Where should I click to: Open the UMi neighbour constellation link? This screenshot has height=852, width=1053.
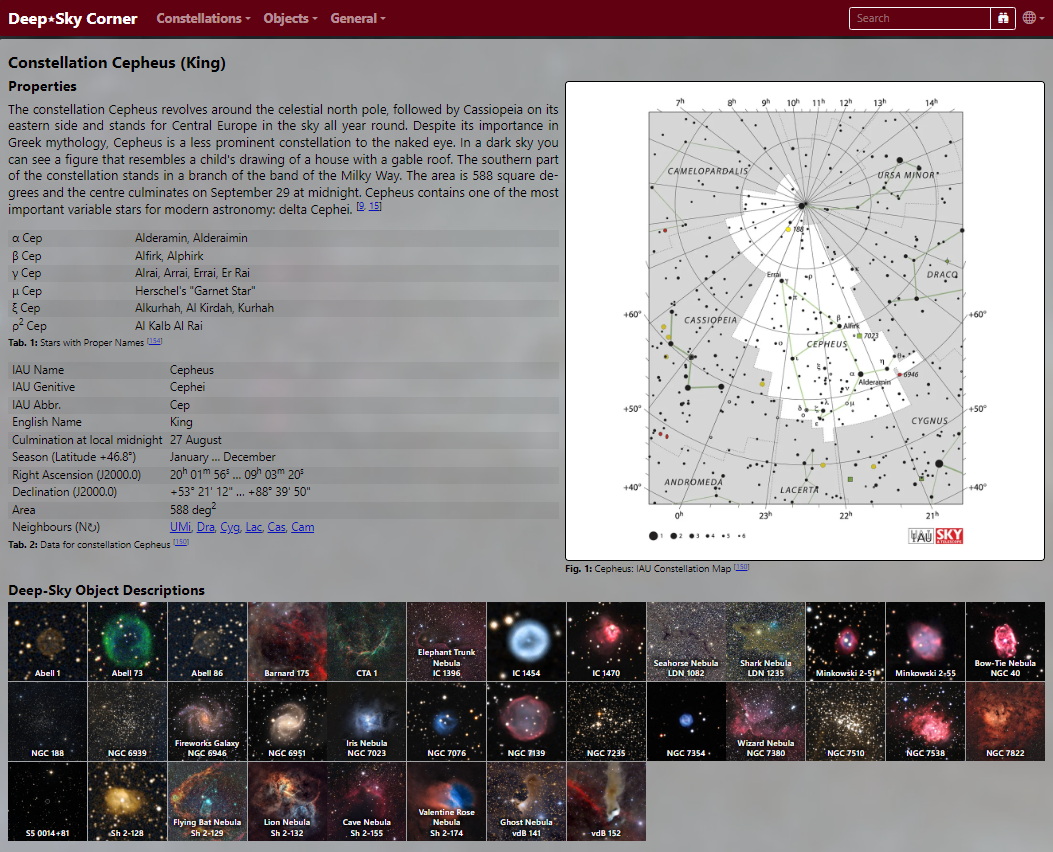pyautogui.click(x=181, y=527)
